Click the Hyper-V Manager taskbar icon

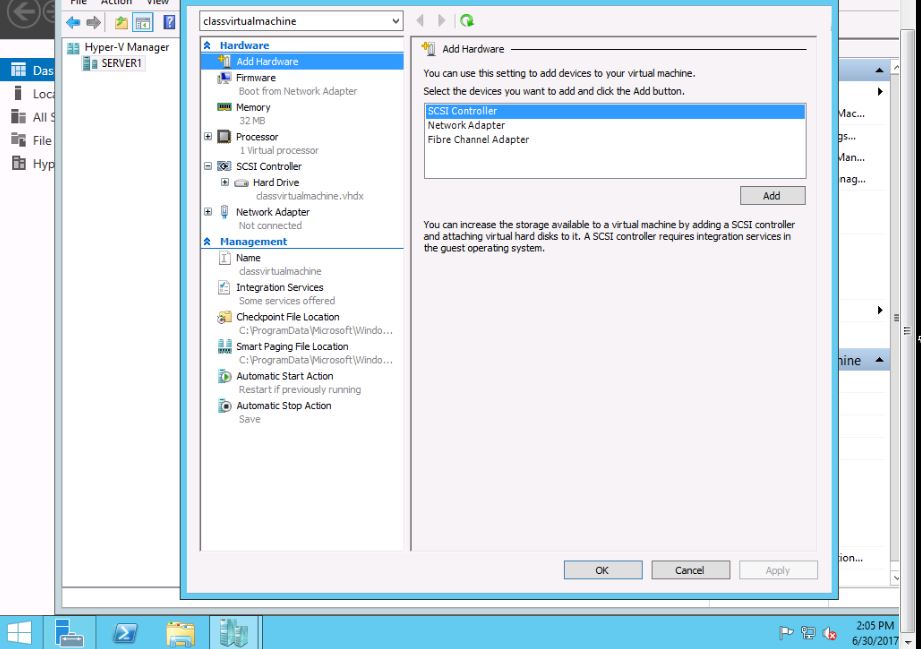pyautogui.click(x=233, y=633)
